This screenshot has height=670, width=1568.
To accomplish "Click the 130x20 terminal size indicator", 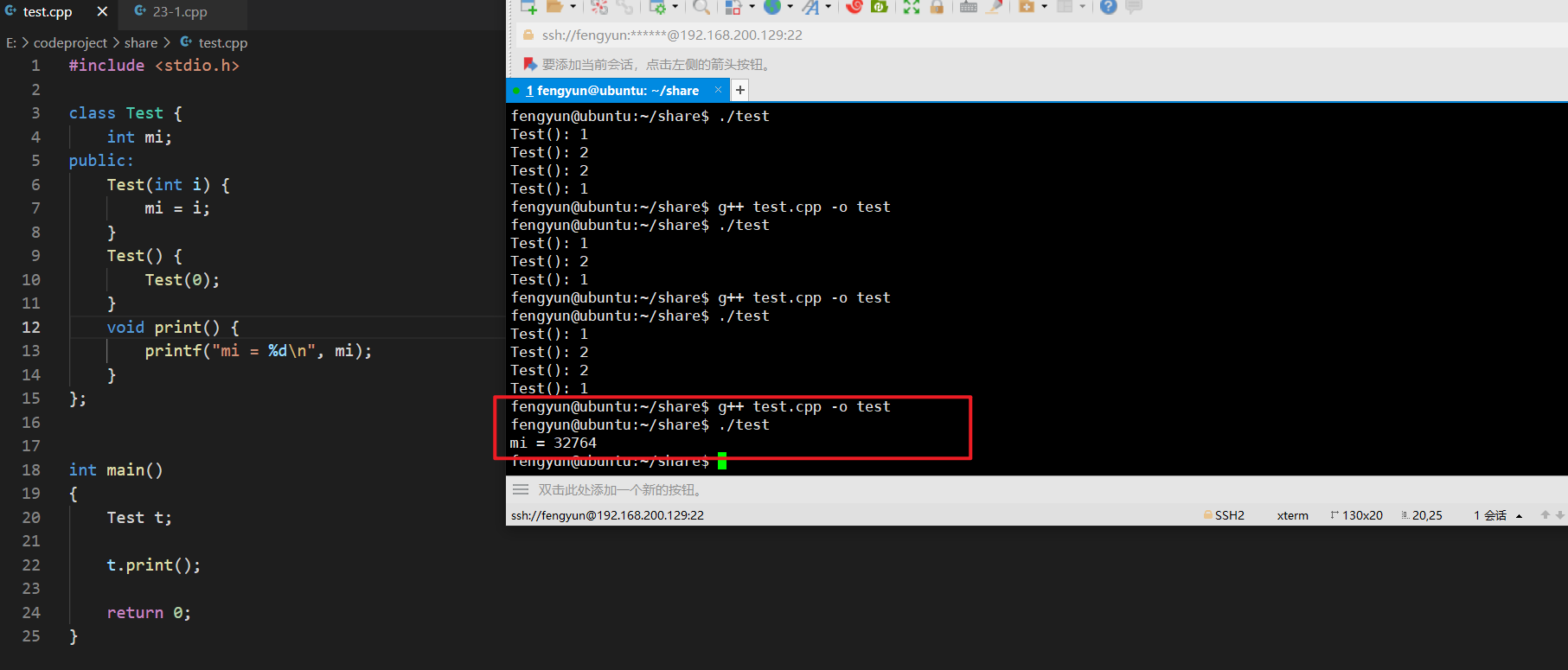I will click(1356, 515).
